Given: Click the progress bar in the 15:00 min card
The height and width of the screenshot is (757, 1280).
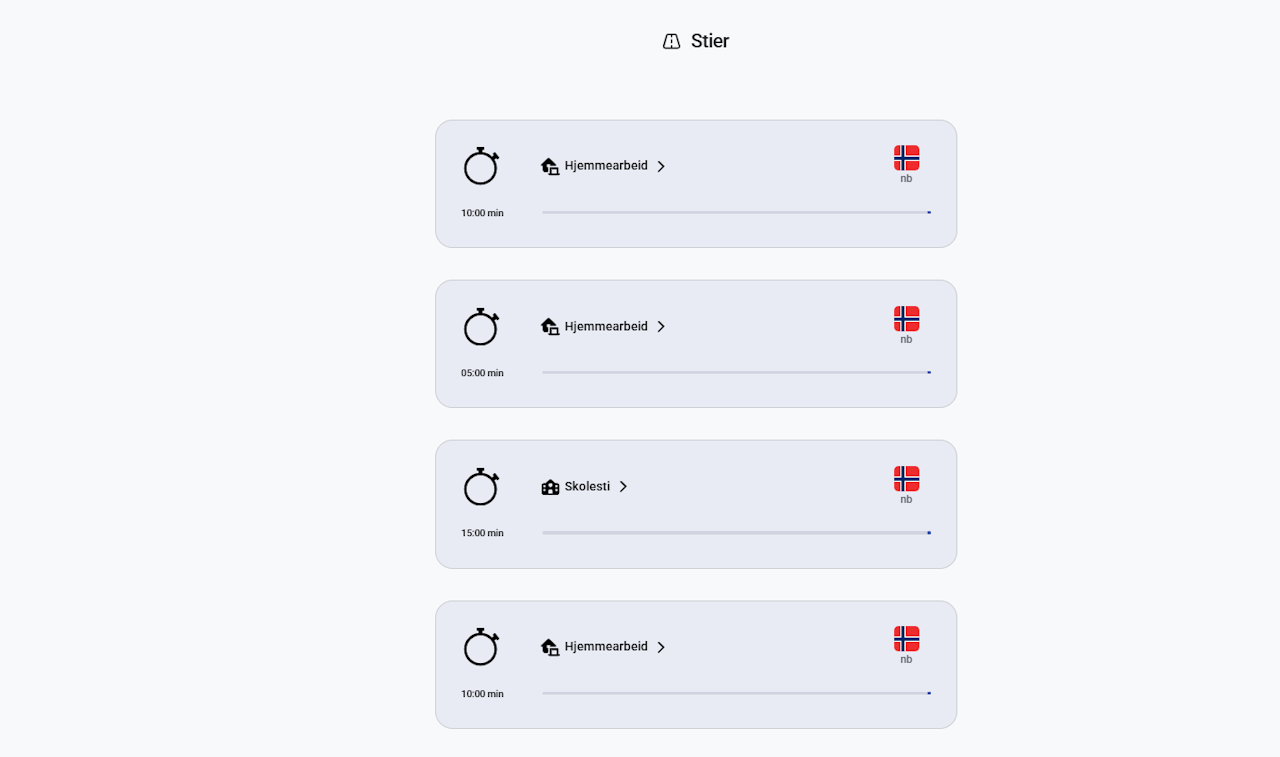Looking at the screenshot, I should (736, 533).
